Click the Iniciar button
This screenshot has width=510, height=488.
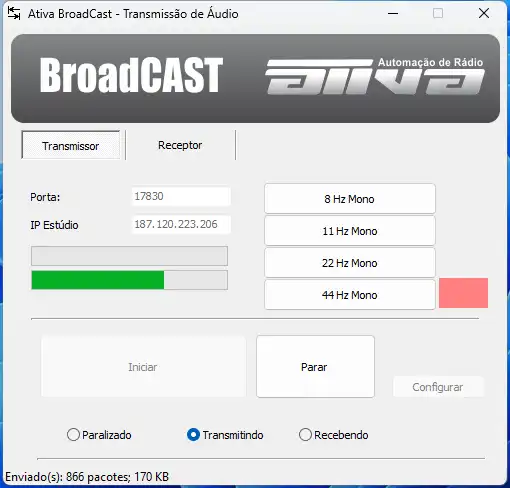pyautogui.click(x=143, y=367)
